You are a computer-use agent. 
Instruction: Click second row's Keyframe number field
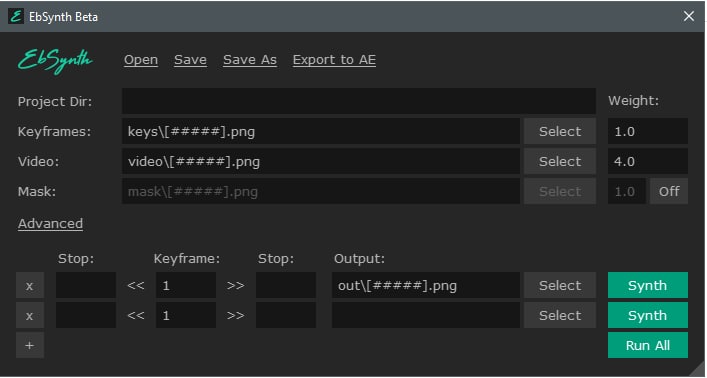coord(186,315)
